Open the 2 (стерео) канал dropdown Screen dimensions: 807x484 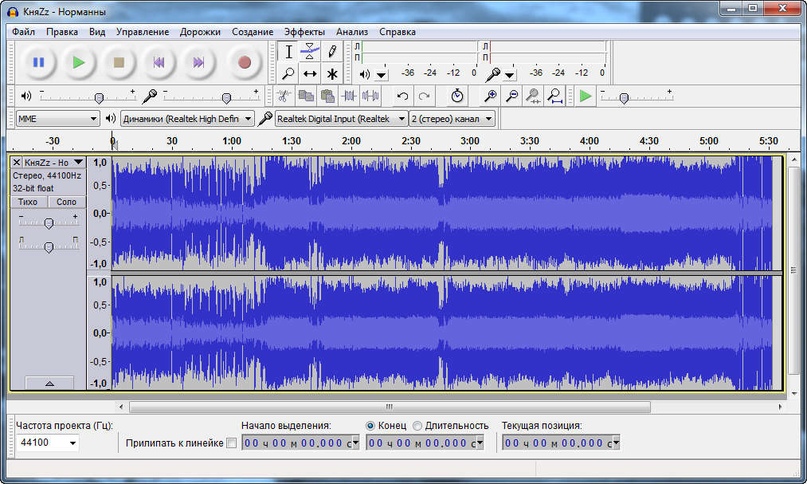452,119
